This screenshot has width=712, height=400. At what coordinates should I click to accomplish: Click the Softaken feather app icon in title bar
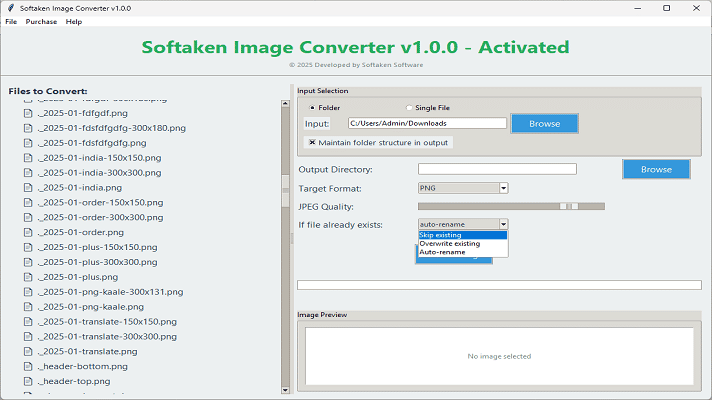[x=10, y=8]
